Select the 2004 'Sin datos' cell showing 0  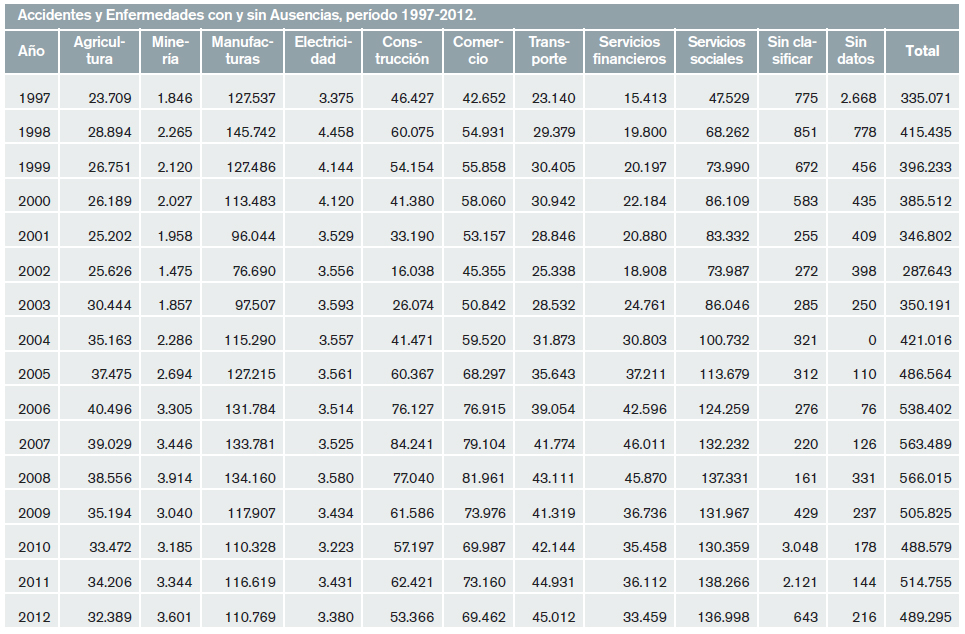pos(871,340)
